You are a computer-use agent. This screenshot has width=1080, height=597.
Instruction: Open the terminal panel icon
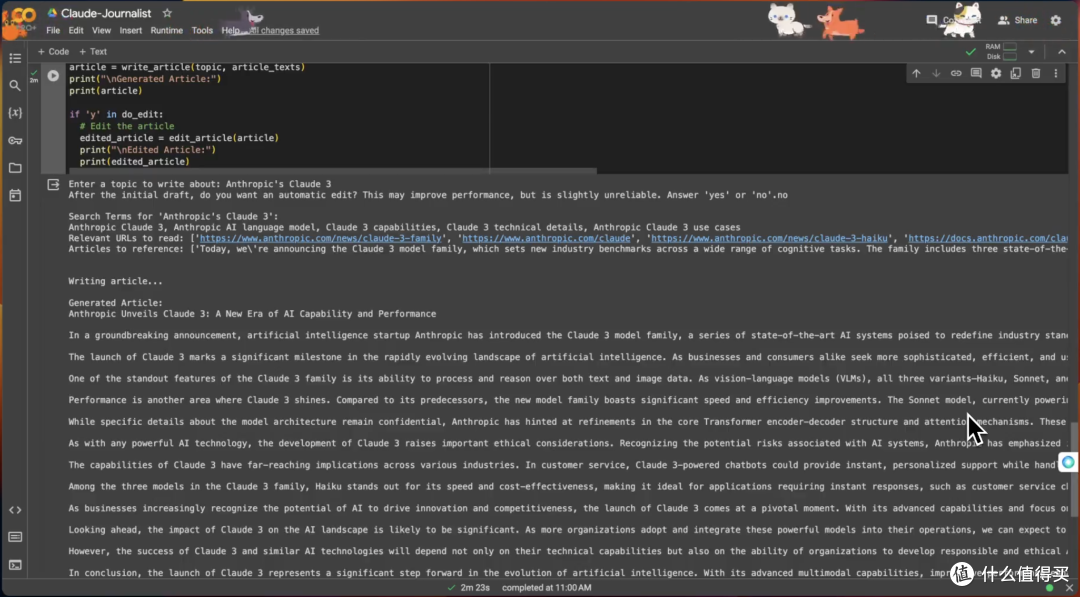tap(15, 565)
